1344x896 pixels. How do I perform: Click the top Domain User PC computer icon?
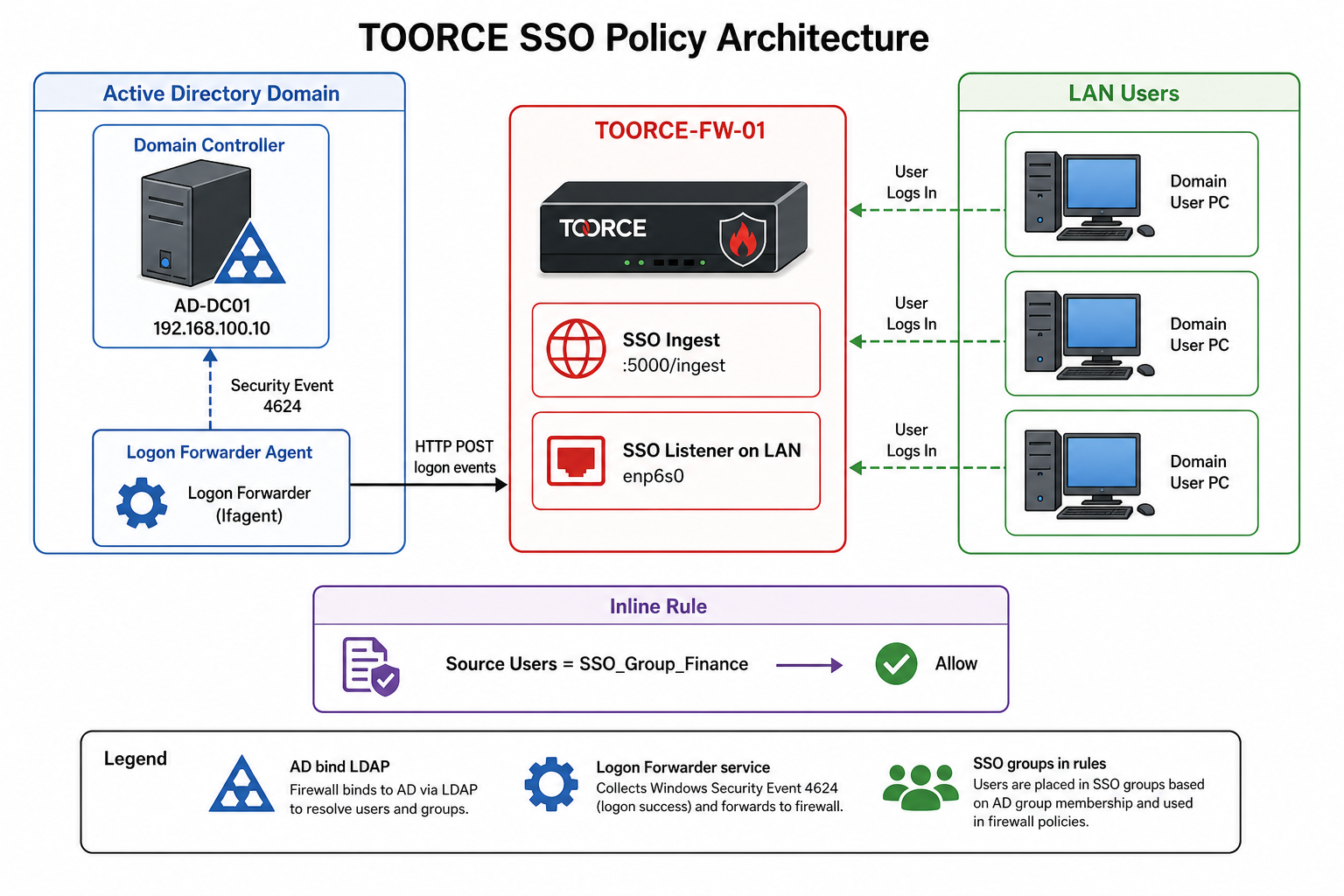[x=1089, y=194]
